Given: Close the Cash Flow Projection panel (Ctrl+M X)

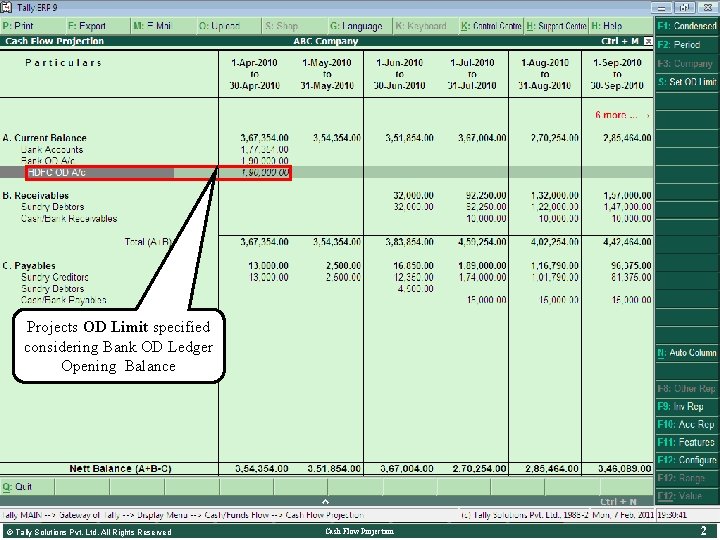Looking at the screenshot, I should pos(648,41).
